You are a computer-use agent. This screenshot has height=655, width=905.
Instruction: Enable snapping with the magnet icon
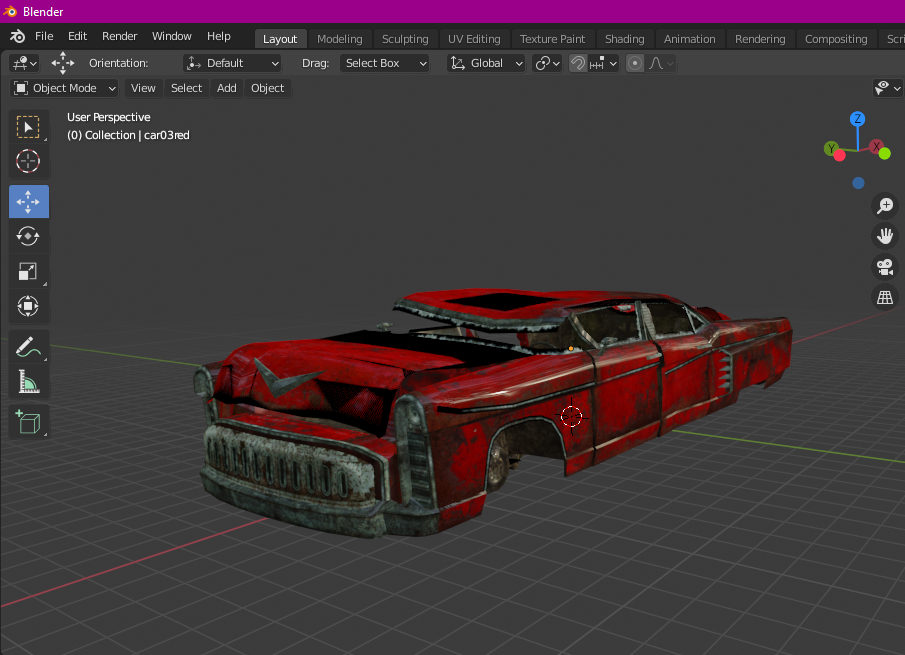[x=578, y=63]
